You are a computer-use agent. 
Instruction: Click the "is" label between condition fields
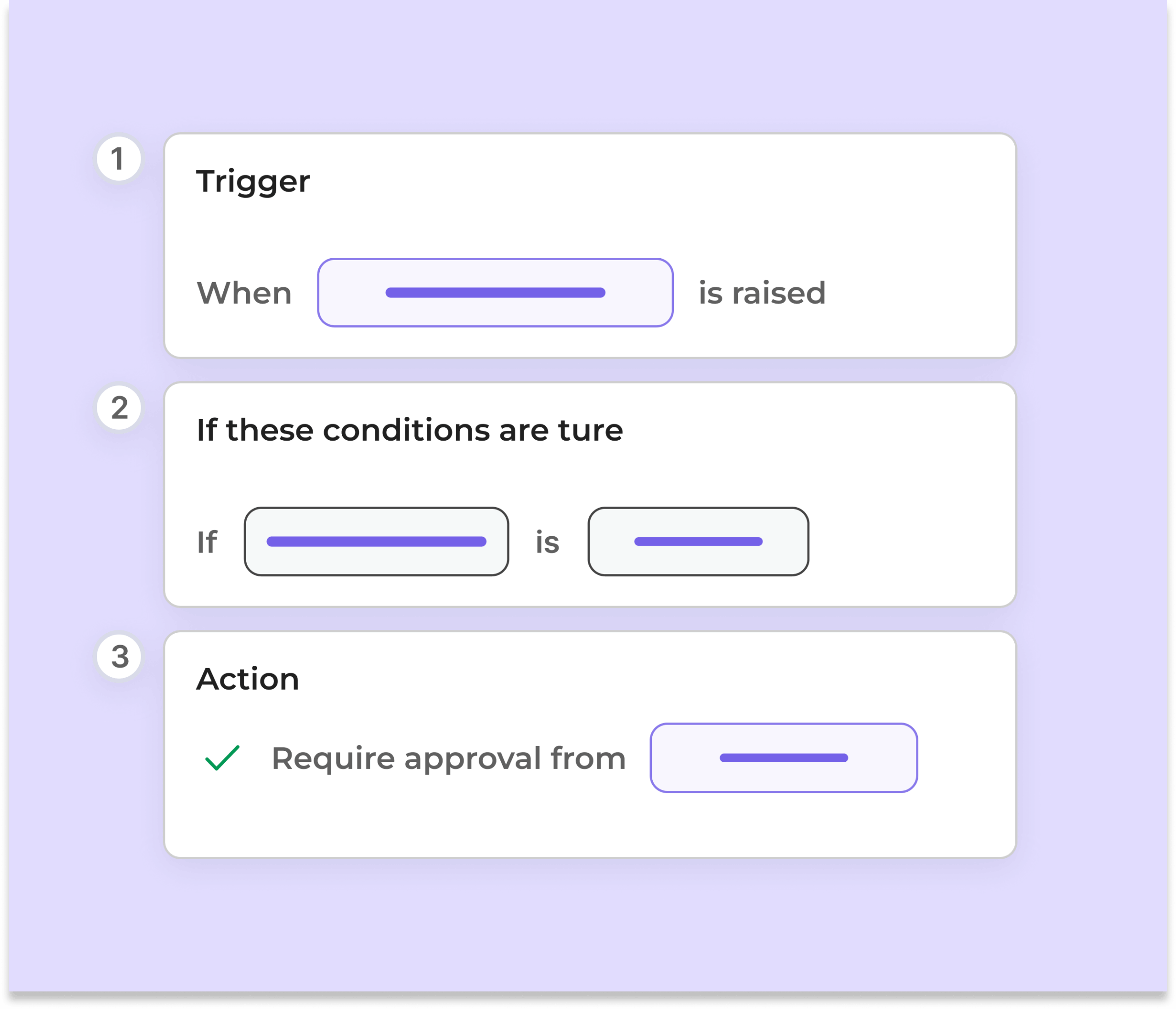tap(547, 542)
